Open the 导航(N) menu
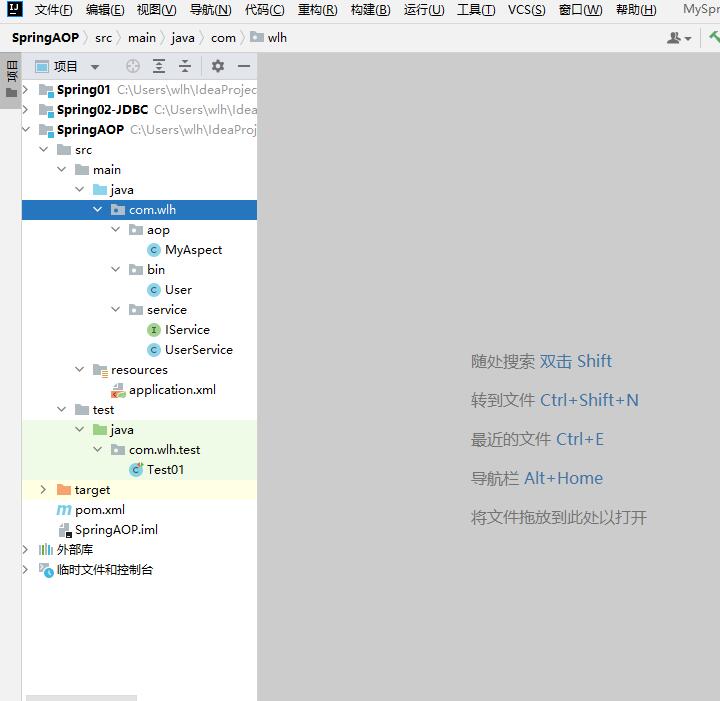 211,10
